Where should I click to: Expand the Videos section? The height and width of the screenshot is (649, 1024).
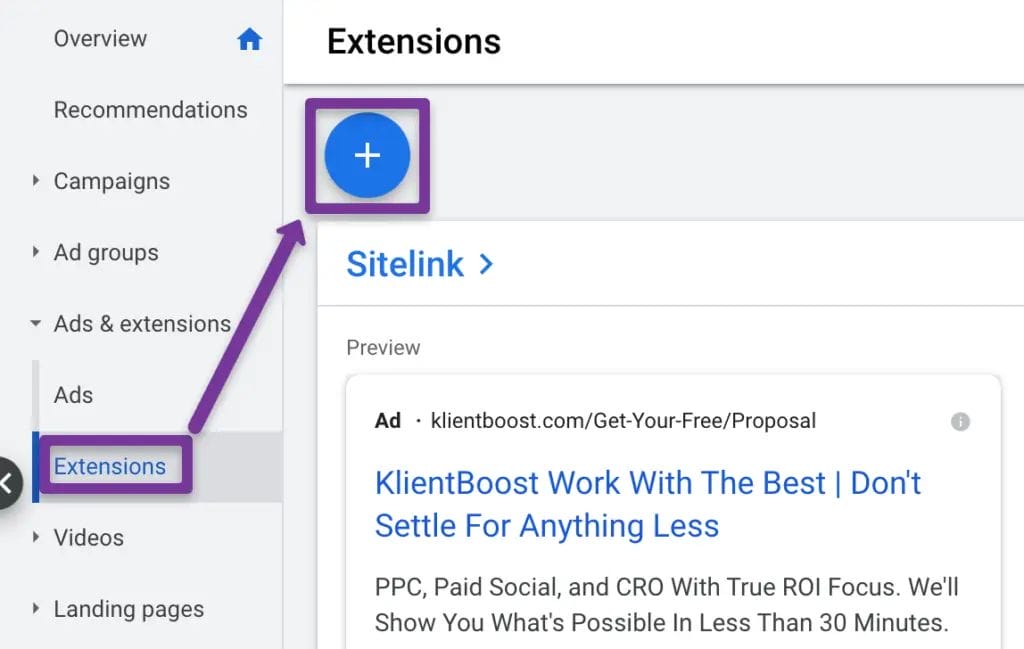pyautogui.click(x=35, y=538)
